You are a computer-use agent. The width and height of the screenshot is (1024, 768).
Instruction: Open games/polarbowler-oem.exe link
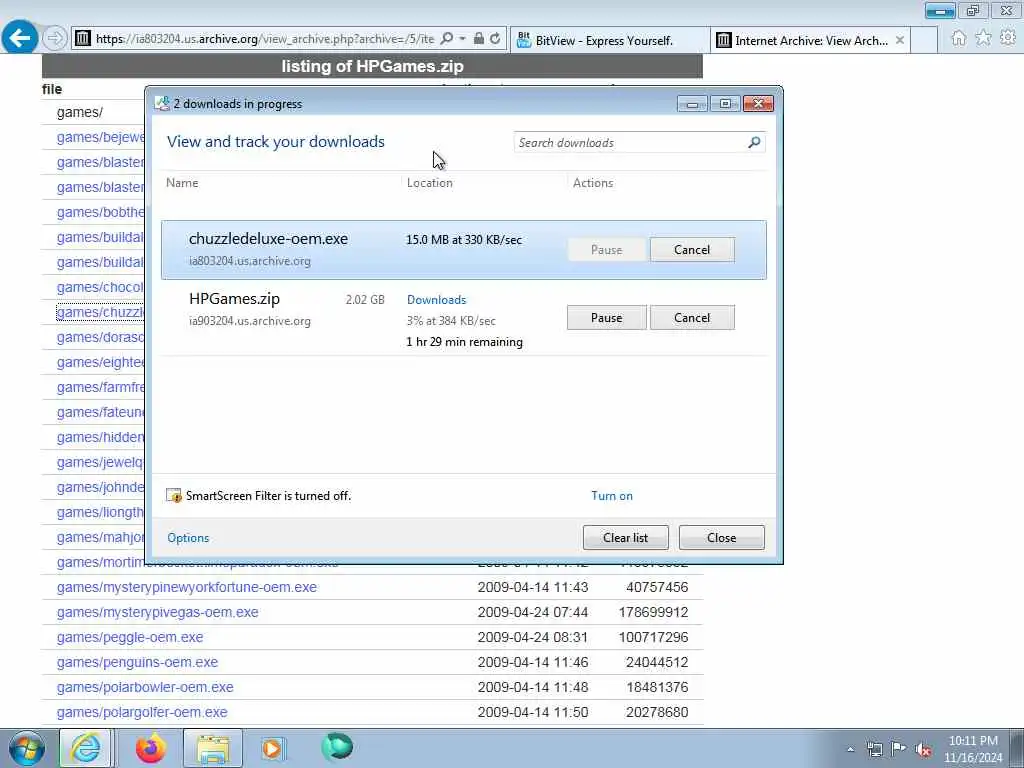[x=145, y=687]
